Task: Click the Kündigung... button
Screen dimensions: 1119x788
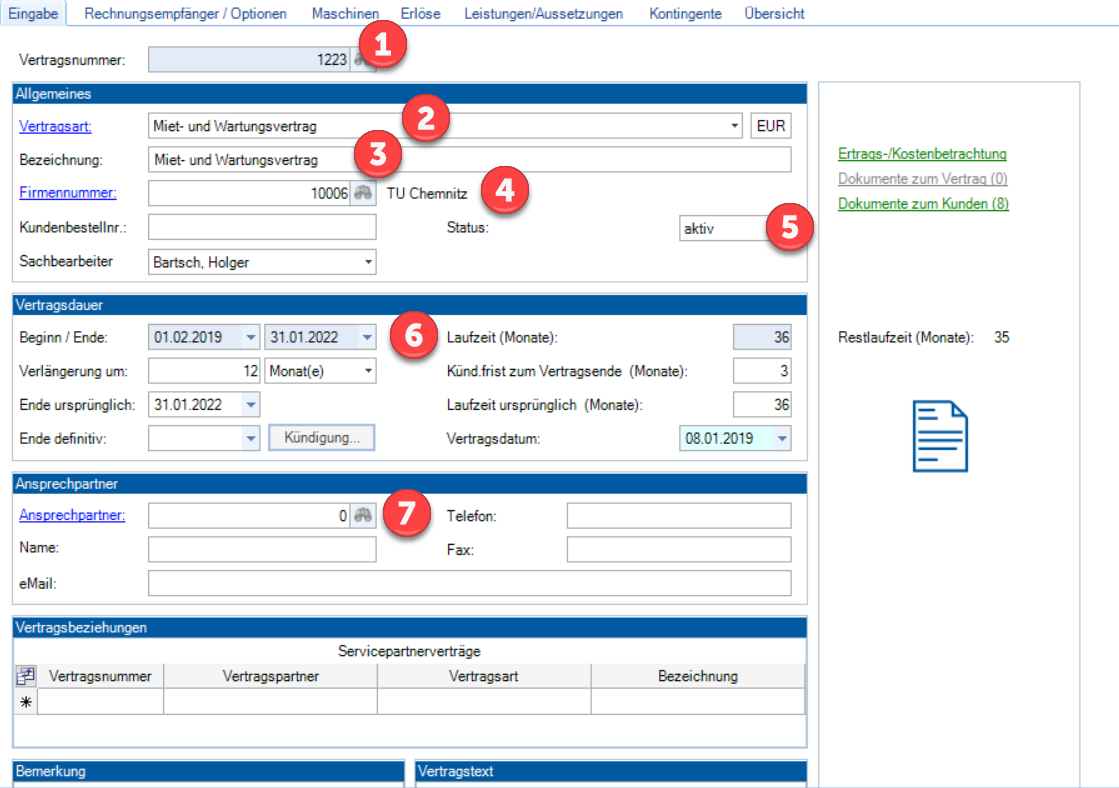Action: click(x=321, y=438)
